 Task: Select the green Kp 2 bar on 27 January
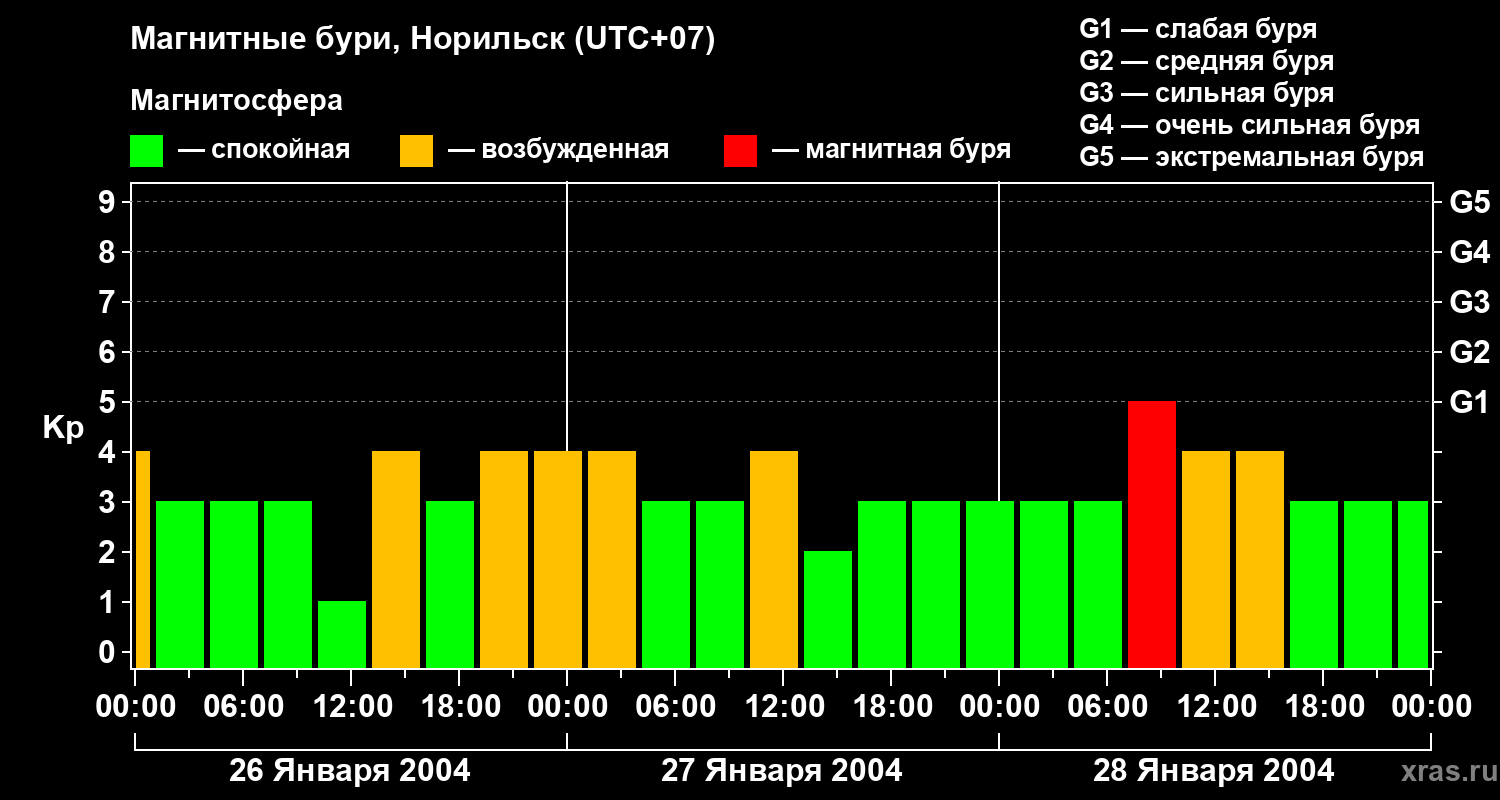[x=828, y=609]
